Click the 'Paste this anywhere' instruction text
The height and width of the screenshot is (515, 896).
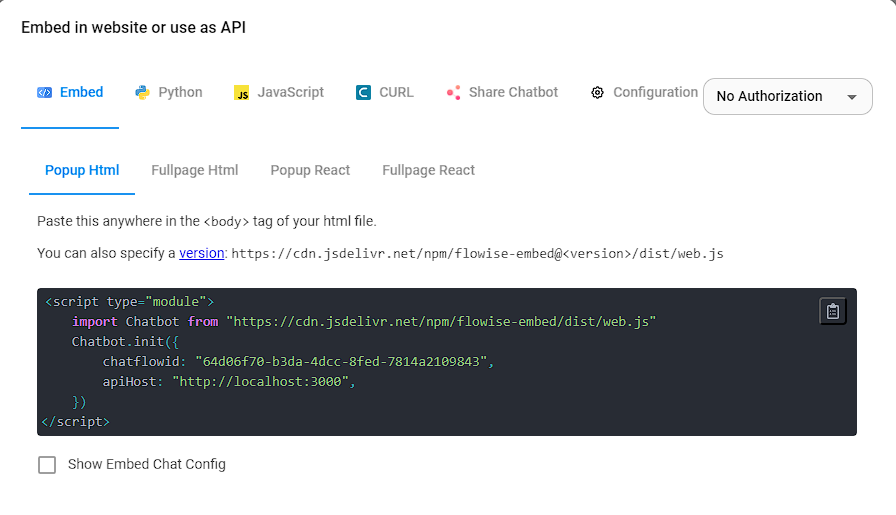pyautogui.click(x=207, y=221)
